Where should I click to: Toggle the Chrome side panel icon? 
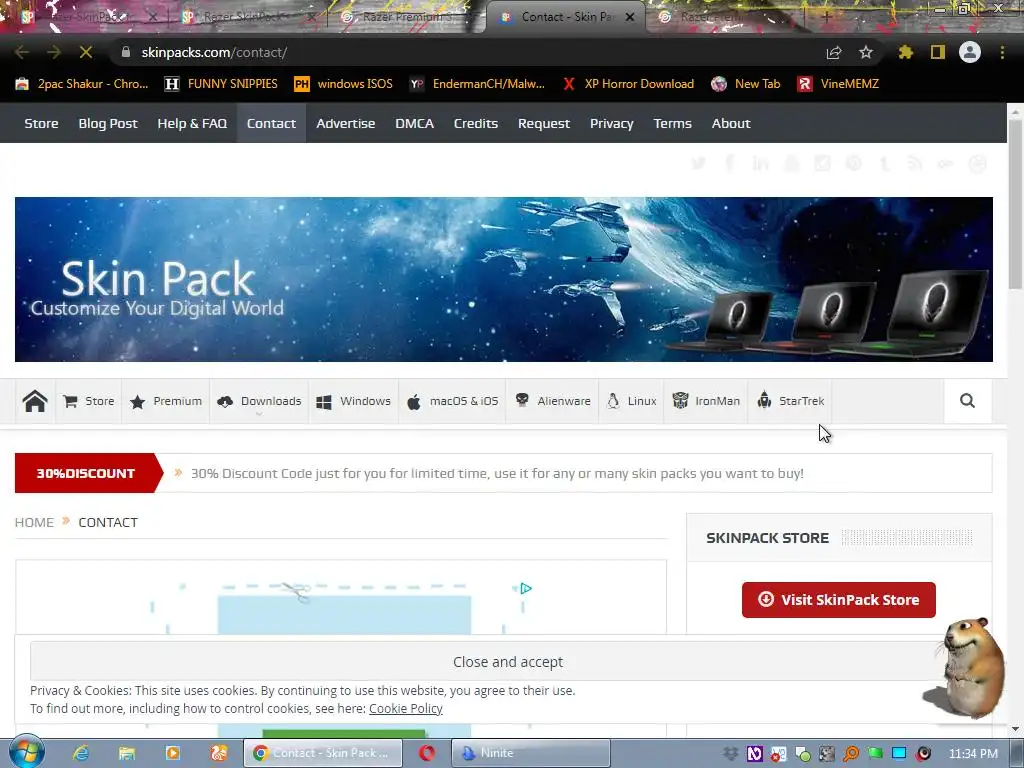point(938,52)
